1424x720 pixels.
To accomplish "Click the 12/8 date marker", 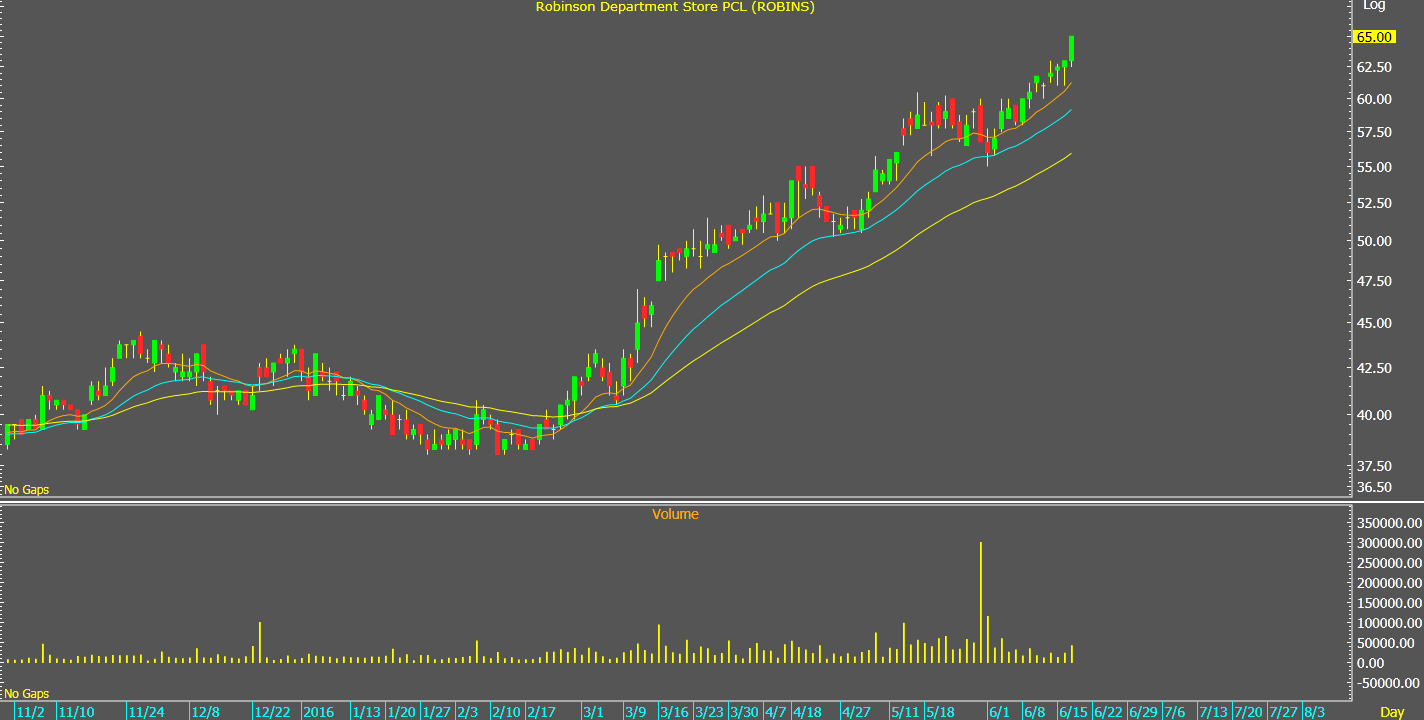I will coord(207,712).
